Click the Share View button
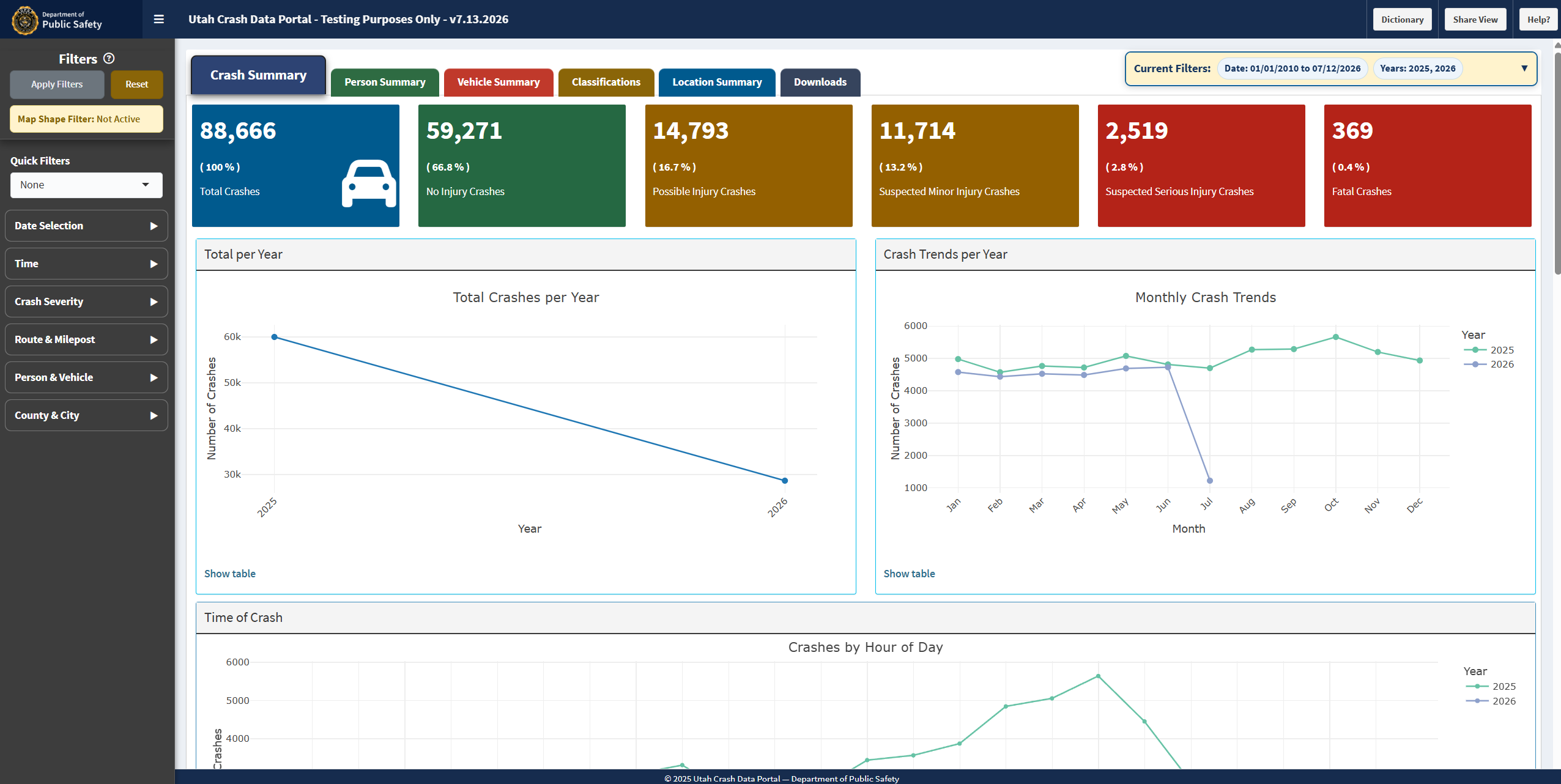 tap(1475, 20)
